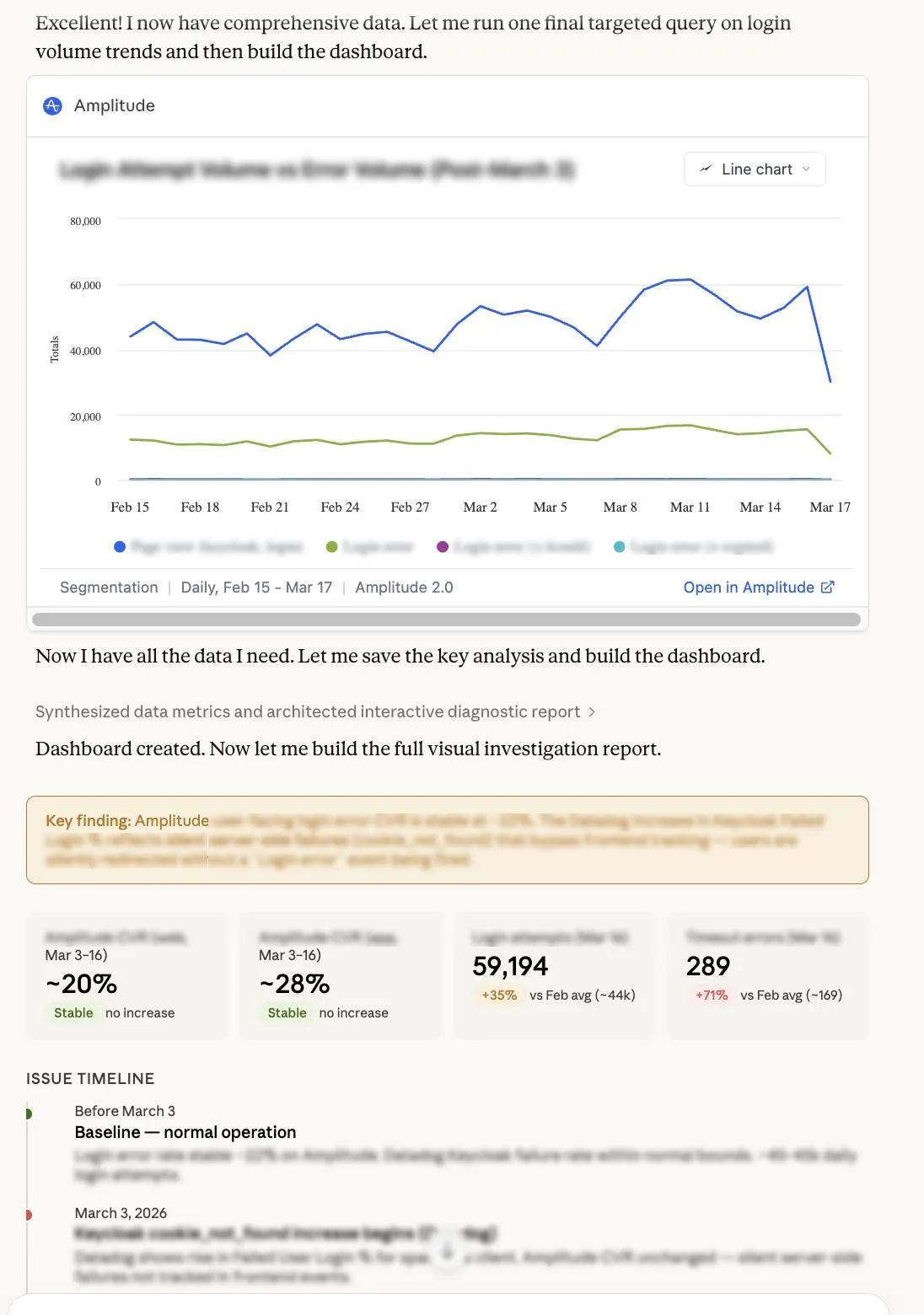Select the Segmentation label below the chart

click(x=109, y=587)
